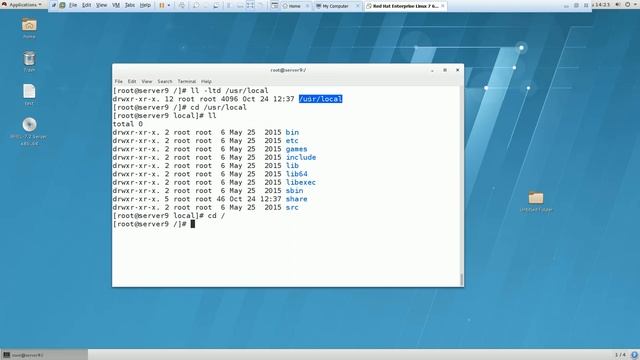Click the 'lib64' directory name
The width and height of the screenshot is (640, 360).
pos(297,174)
